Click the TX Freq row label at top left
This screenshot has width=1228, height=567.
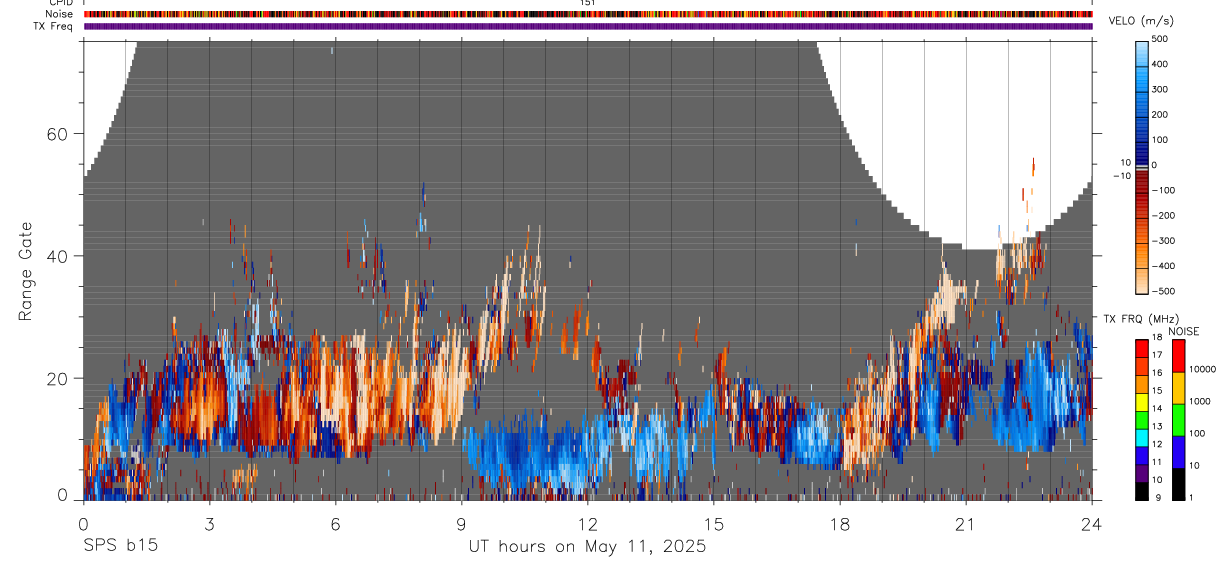click(53, 26)
